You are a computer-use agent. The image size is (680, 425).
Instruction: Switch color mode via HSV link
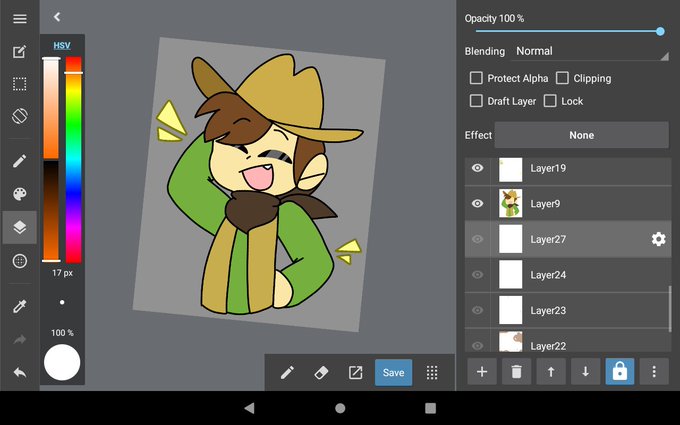tap(62, 46)
